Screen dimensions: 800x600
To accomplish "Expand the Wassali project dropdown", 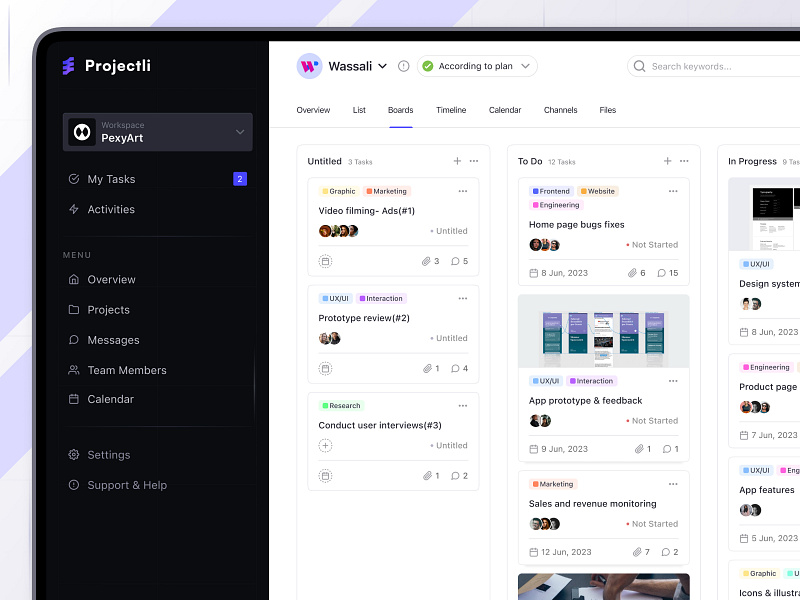I will [381, 66].
